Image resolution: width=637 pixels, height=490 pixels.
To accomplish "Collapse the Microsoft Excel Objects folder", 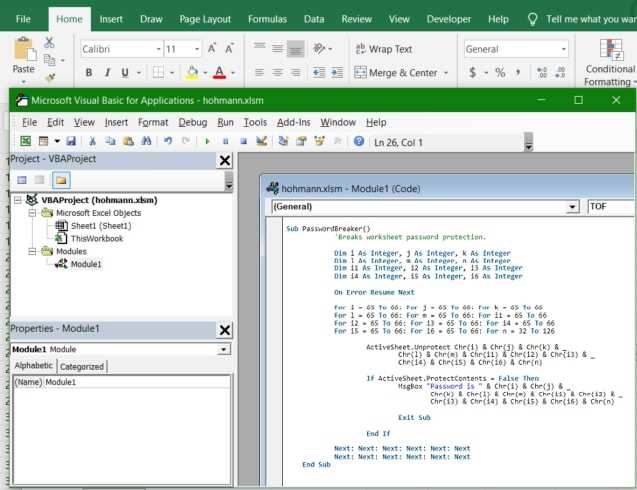I will point(32,213).
